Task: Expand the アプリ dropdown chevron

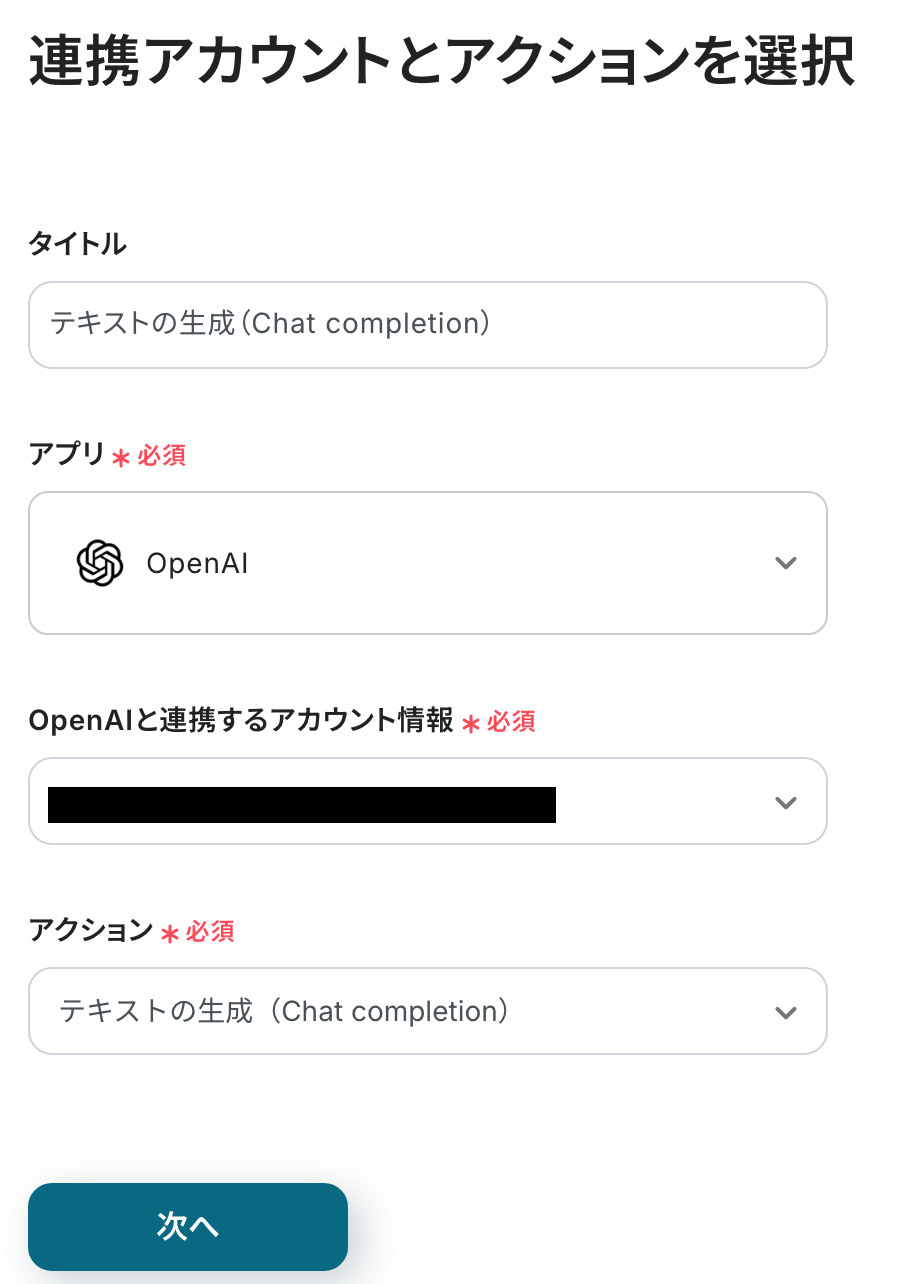Action: pos(786,563)
